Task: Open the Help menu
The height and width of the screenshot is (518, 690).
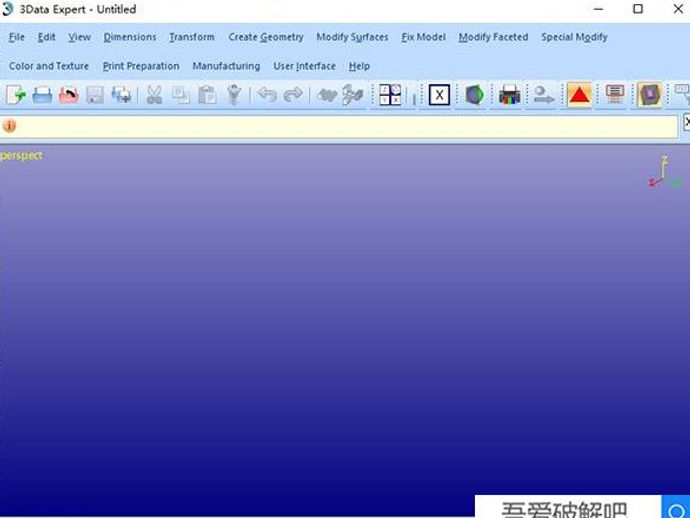Action: click(x=360, y=66)
